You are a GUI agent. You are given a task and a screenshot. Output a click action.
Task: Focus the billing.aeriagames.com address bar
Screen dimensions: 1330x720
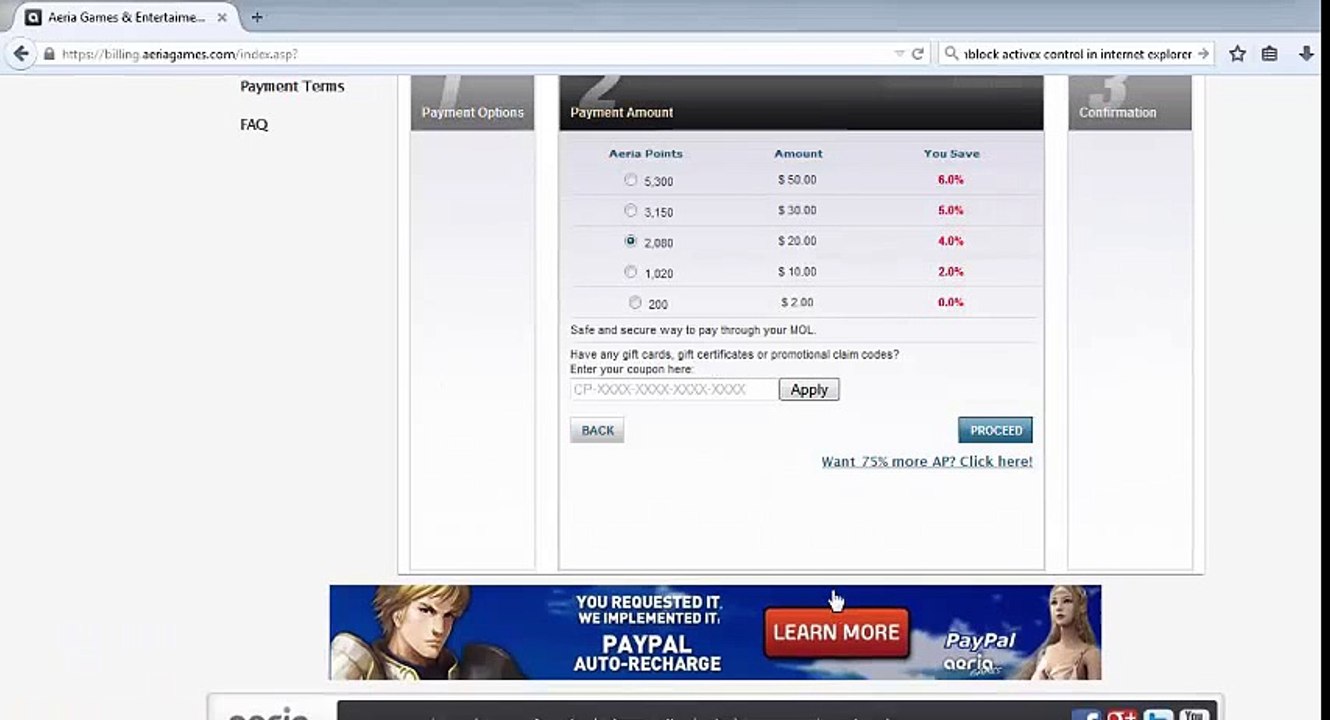pos(470,54)
